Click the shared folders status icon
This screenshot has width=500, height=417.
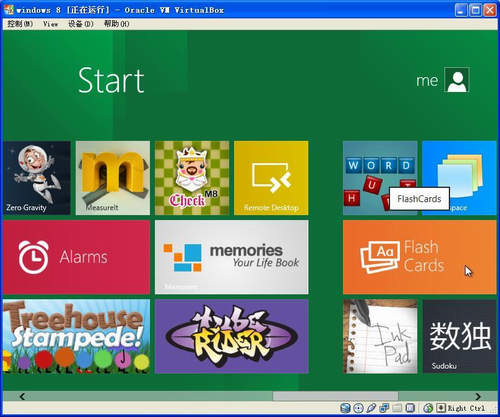pyautogui.click(x=397, y=408)
